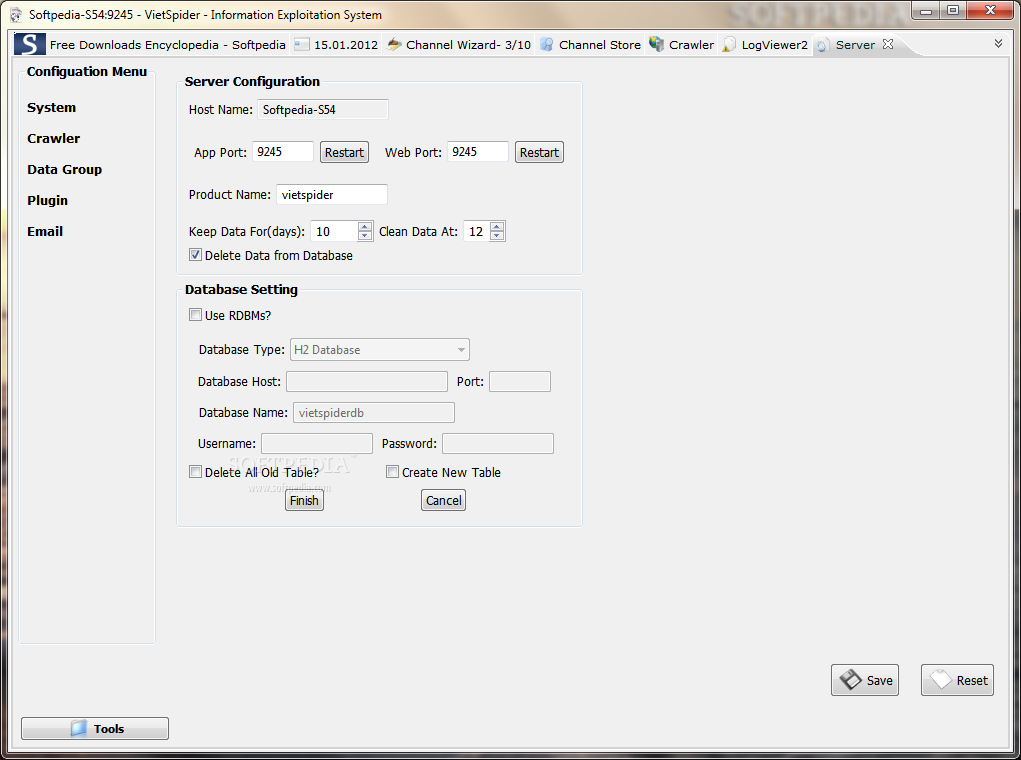Increase Clean Data At value
Screen dimensions: 1021x760
[497, 227]
